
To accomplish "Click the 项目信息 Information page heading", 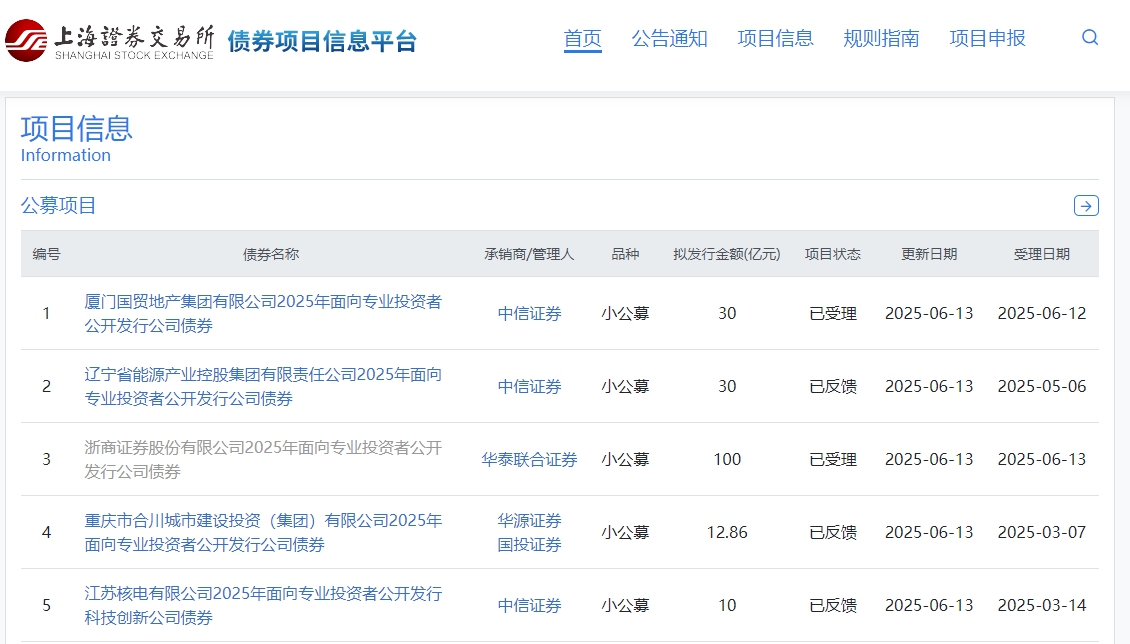I will coord(76,138).
